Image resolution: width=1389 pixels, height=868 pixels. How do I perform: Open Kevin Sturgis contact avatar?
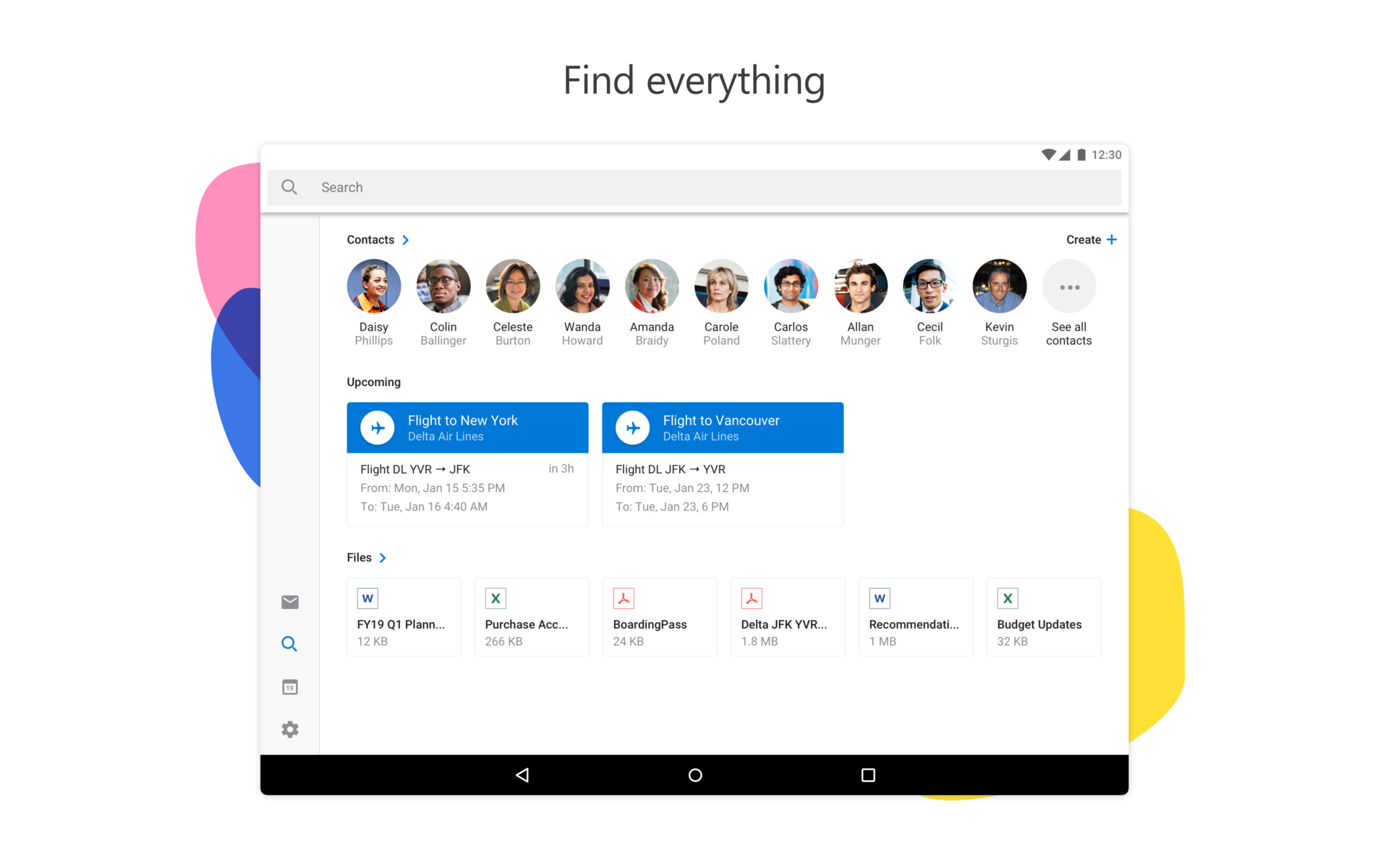point(999,286)
